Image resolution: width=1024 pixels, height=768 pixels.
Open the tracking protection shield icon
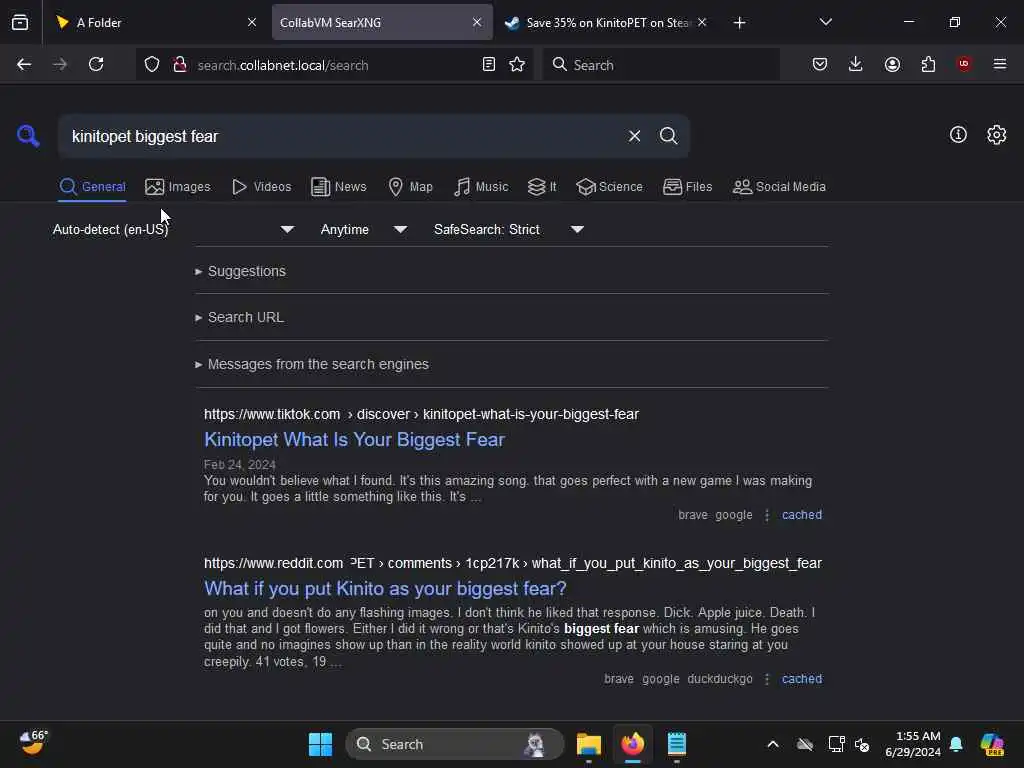coord(152,65)
